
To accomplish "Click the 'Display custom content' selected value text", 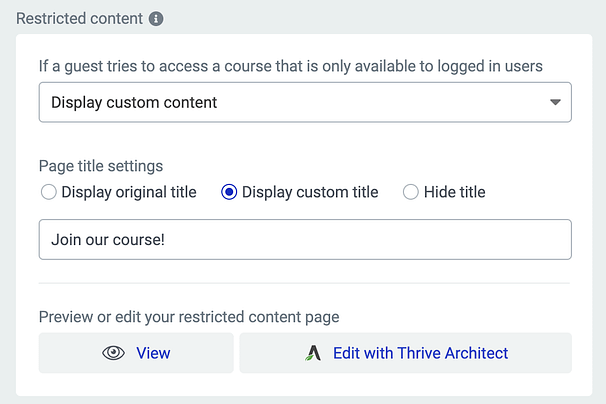I will 134,102.
